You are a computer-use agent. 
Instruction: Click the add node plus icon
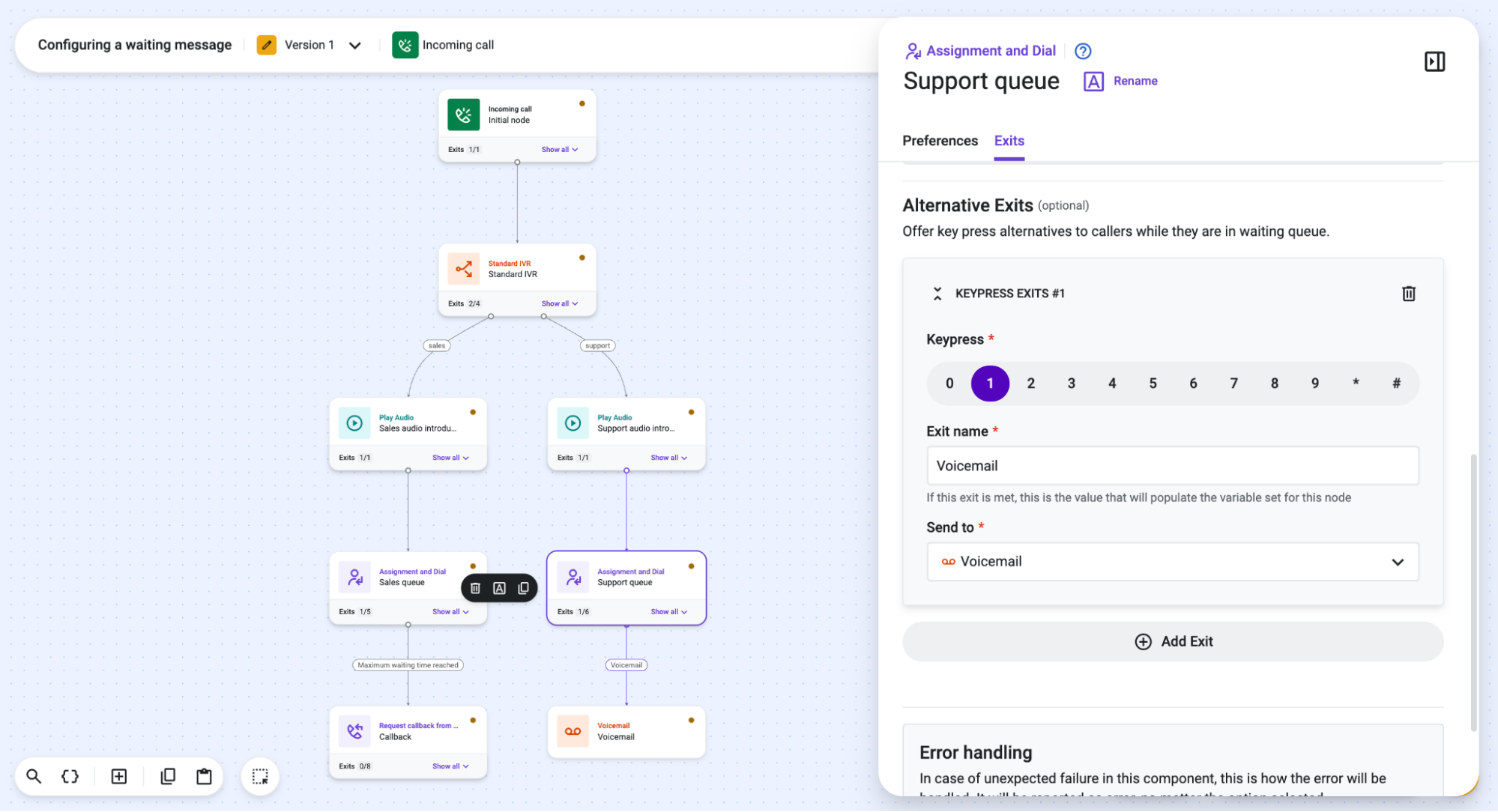(x=119, y=776)
